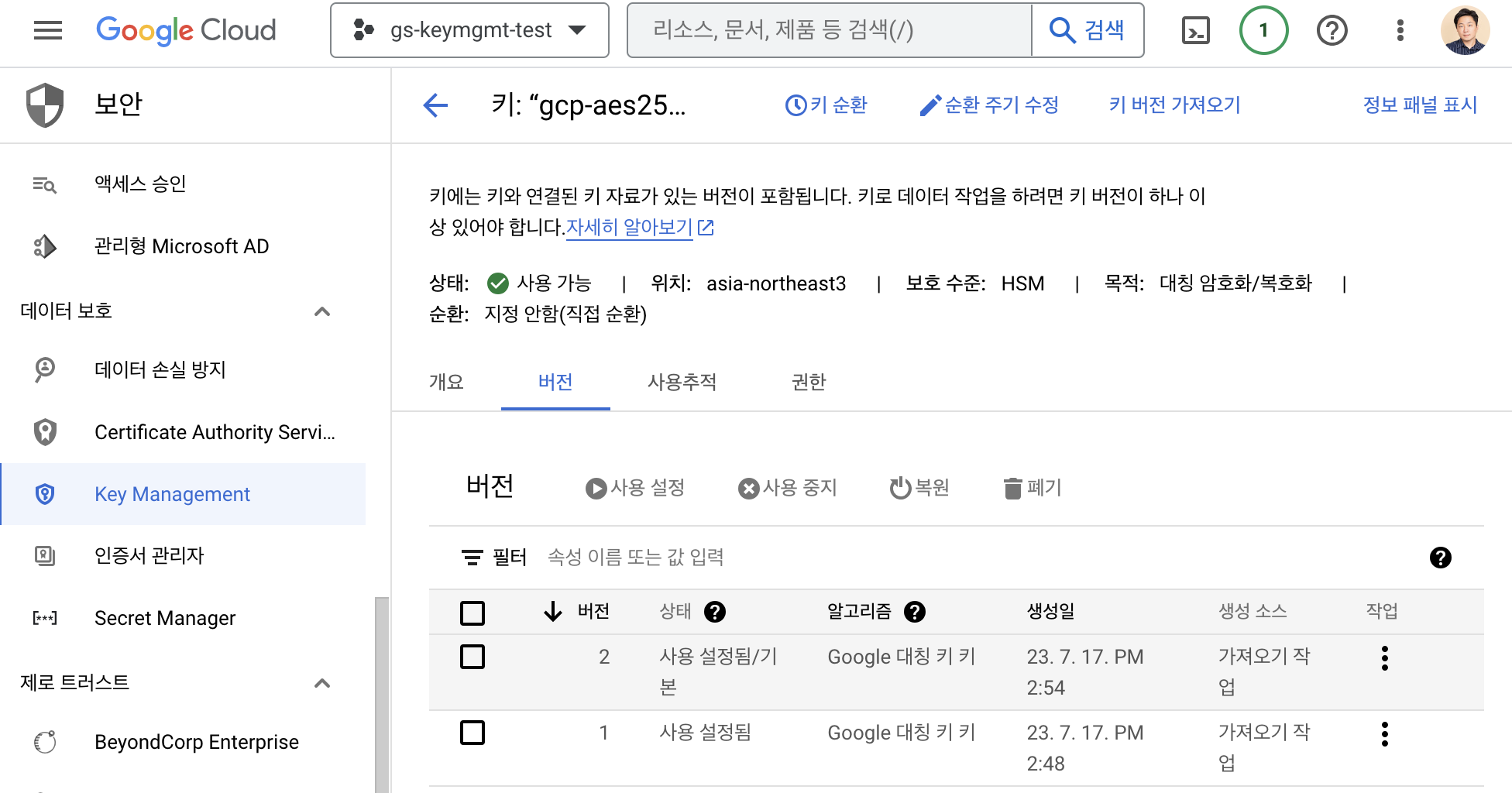Viewport: 1512px width, 793px height.
Task: Switch to the 개요 tab
Action: 447,383
